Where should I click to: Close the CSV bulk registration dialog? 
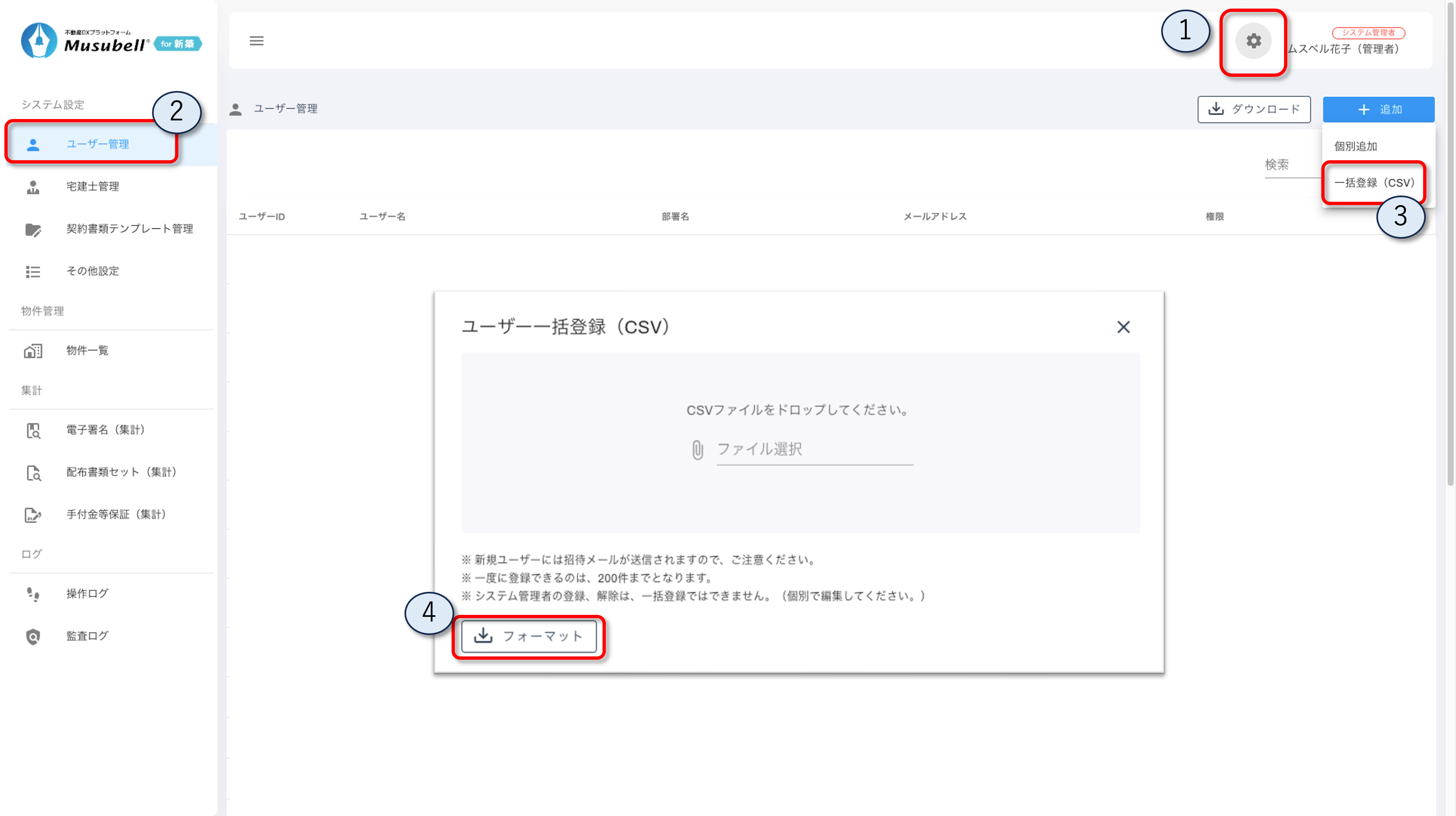(x=1123, y=327)
